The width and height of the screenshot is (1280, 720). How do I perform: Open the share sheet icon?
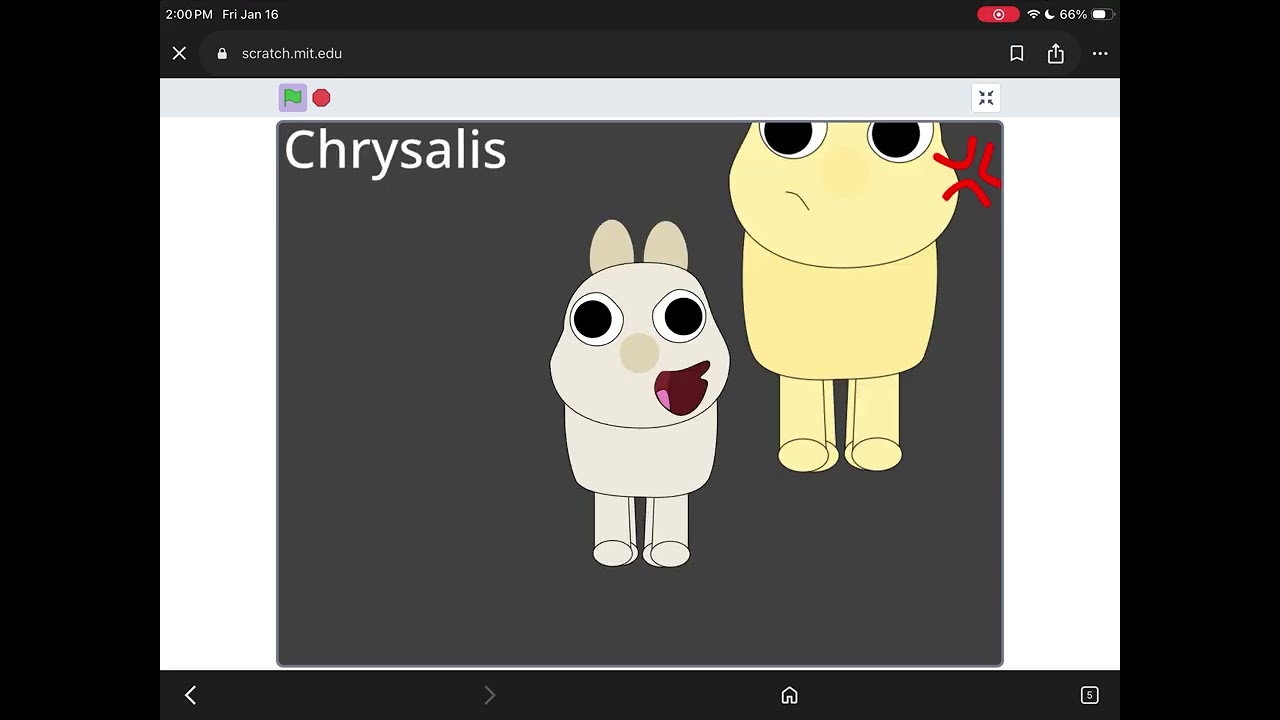[1056, 53]
